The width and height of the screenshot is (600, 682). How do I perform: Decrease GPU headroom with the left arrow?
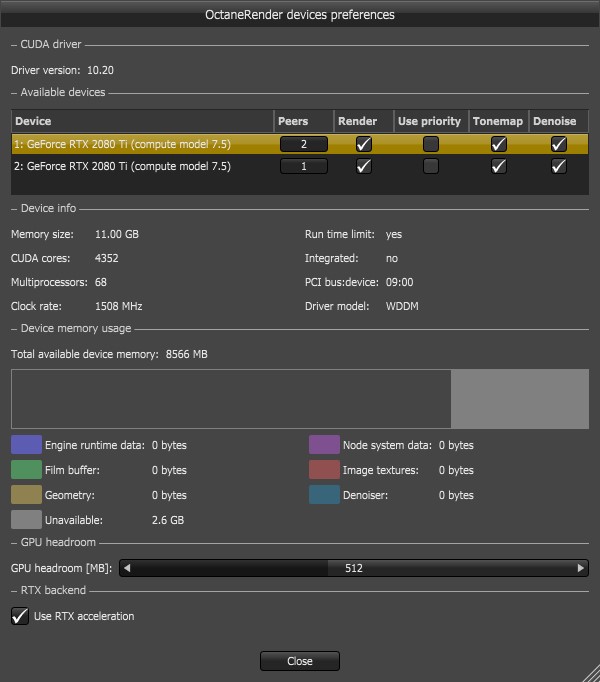(x=127, y=568)
